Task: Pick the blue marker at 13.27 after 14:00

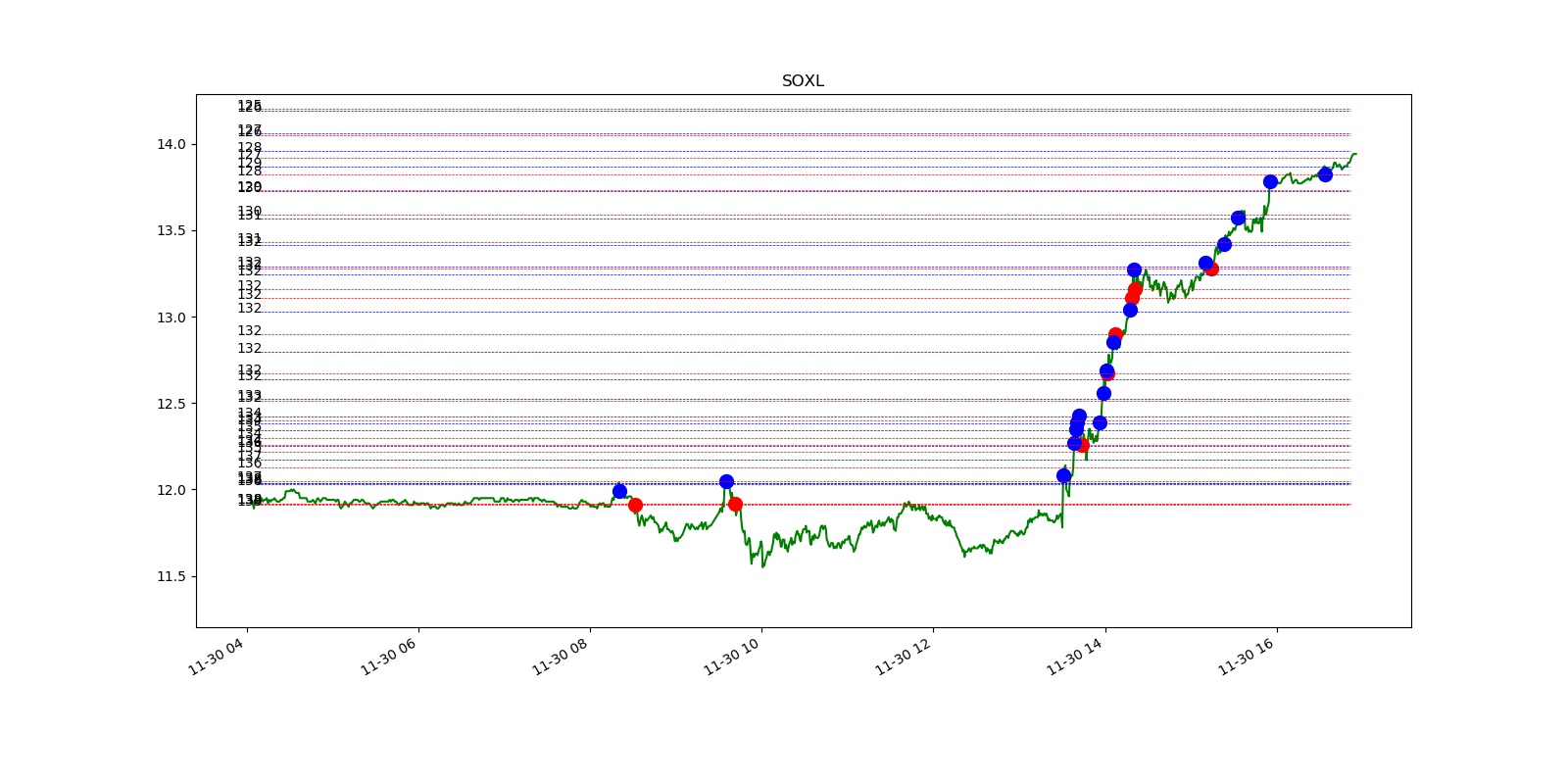Action: point(1134,269)
